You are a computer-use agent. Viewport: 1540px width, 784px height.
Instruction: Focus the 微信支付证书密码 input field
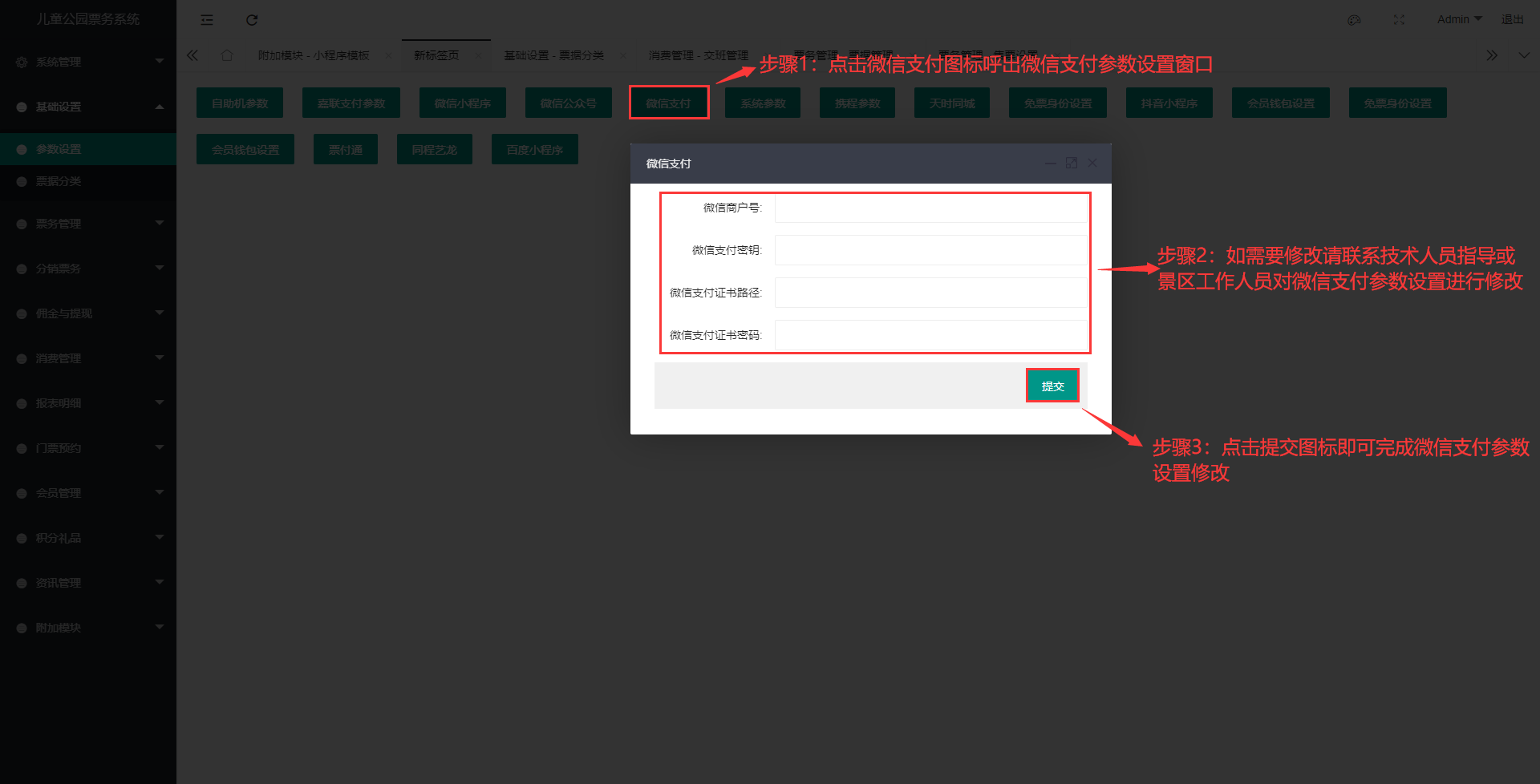tap(931, 335)
